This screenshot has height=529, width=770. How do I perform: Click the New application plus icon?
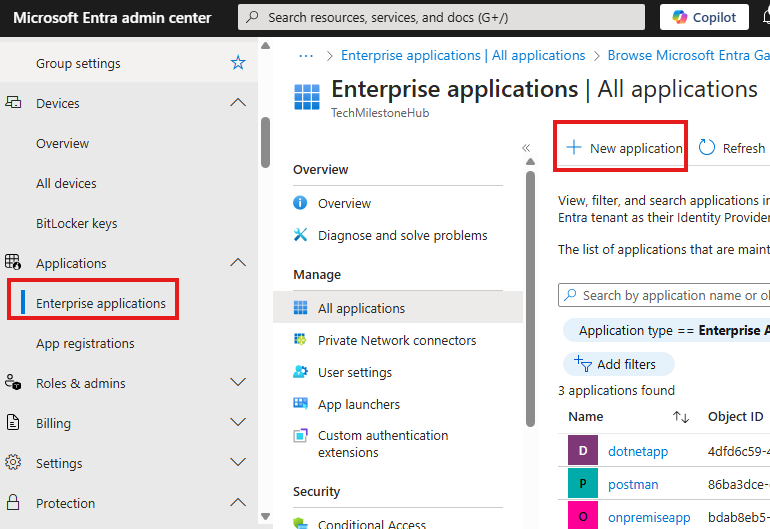click(574, 148)
